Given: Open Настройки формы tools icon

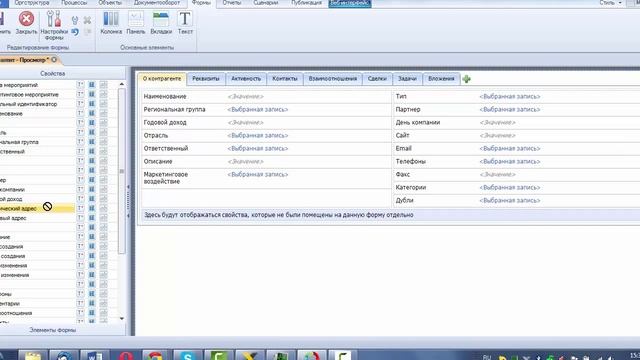Looking at the screenshot, I should click(53, 19).
